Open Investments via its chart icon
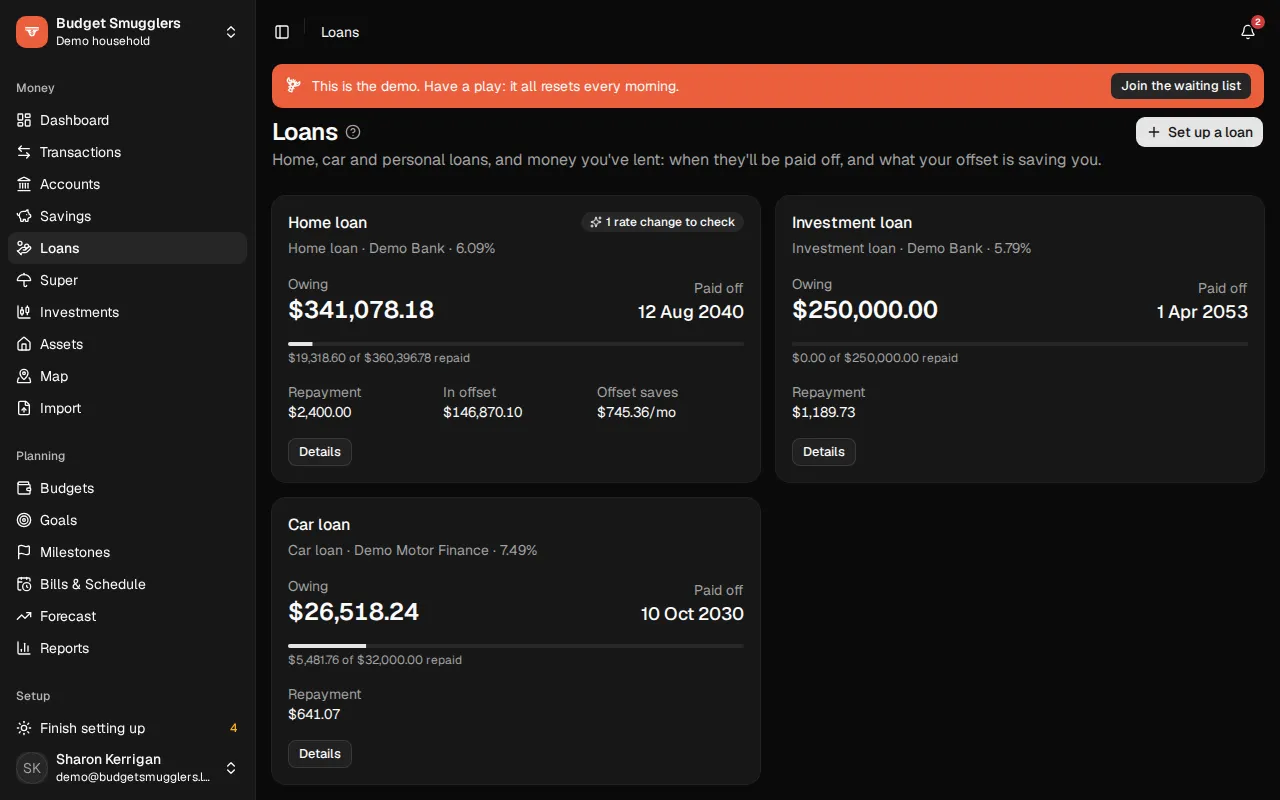Viewport: 1280px width, 800px height. (x=24, y=312)
